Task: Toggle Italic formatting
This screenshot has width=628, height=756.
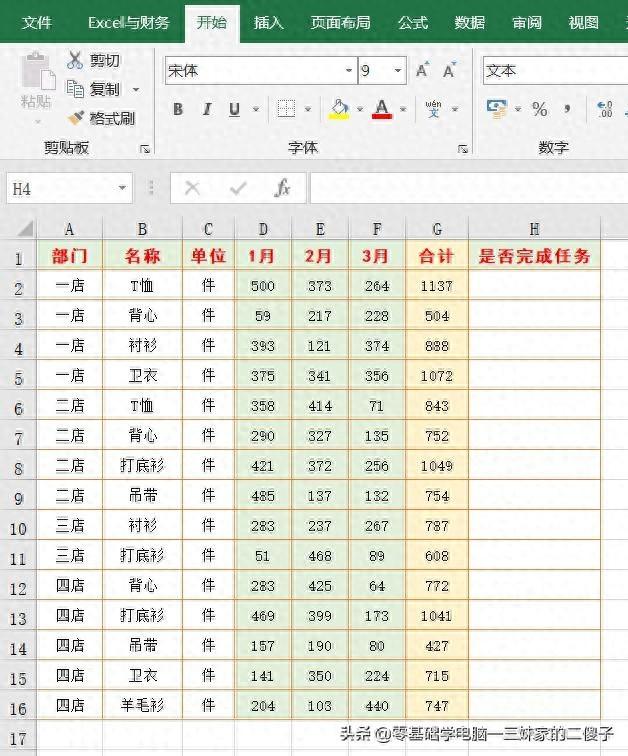Action: pos(207,109)
